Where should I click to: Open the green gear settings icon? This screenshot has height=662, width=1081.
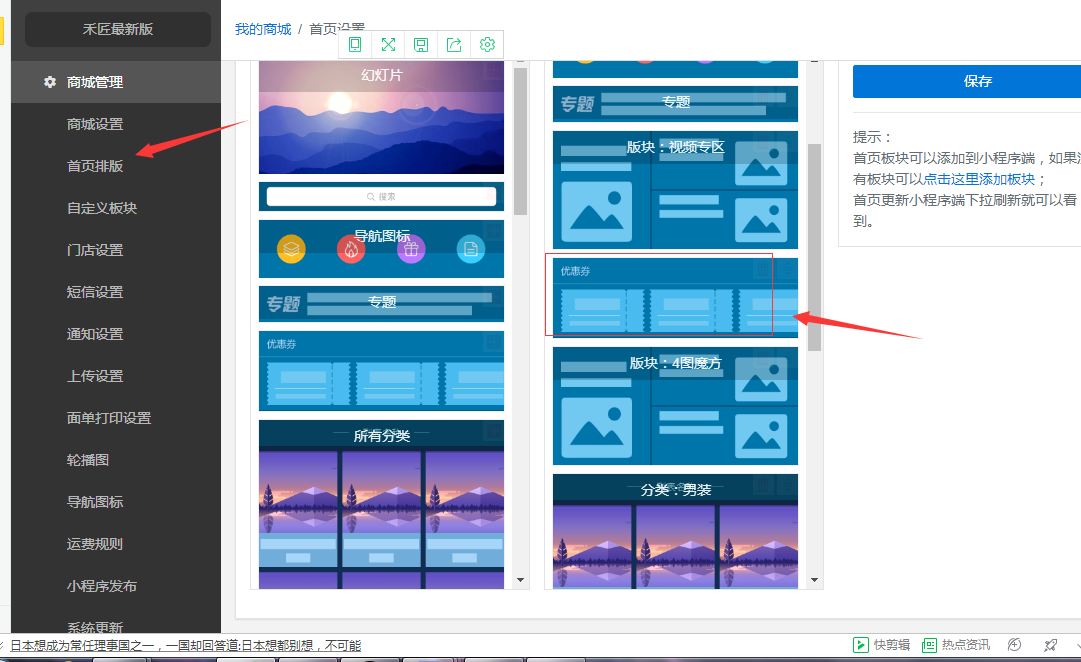tap(487, 44)
